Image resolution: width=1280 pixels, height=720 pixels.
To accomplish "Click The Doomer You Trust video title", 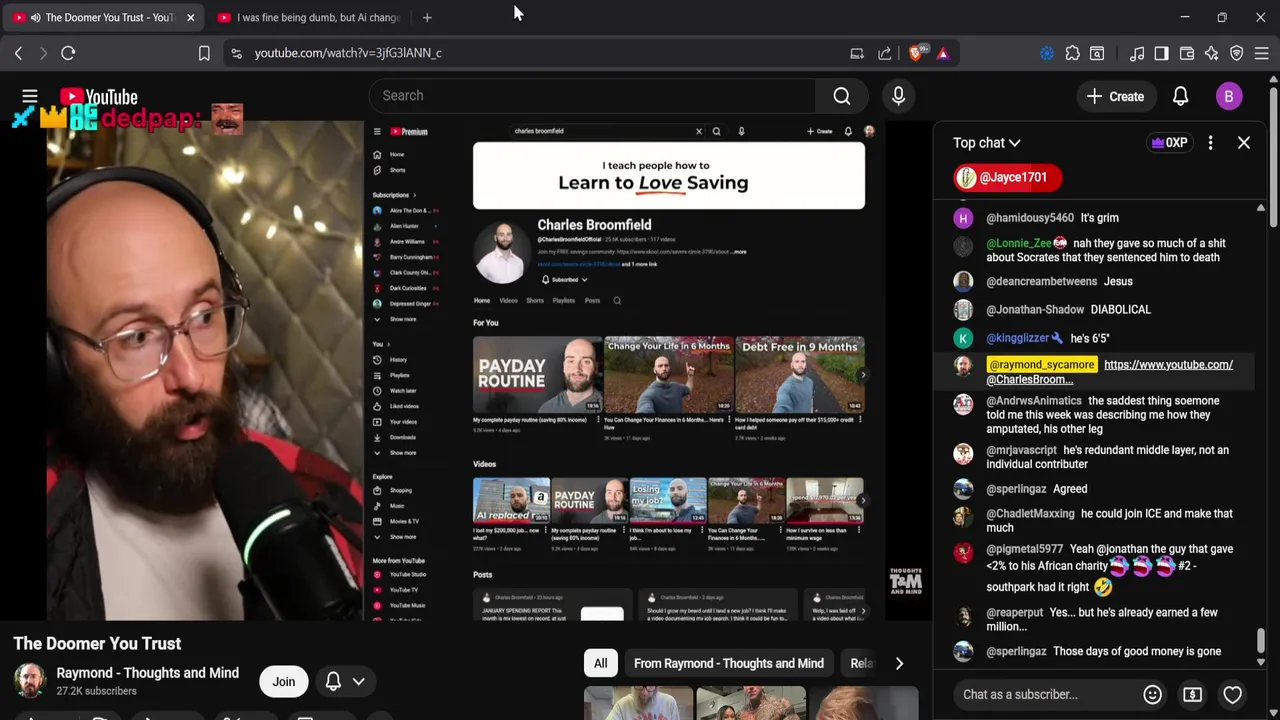I will point(97,644).
